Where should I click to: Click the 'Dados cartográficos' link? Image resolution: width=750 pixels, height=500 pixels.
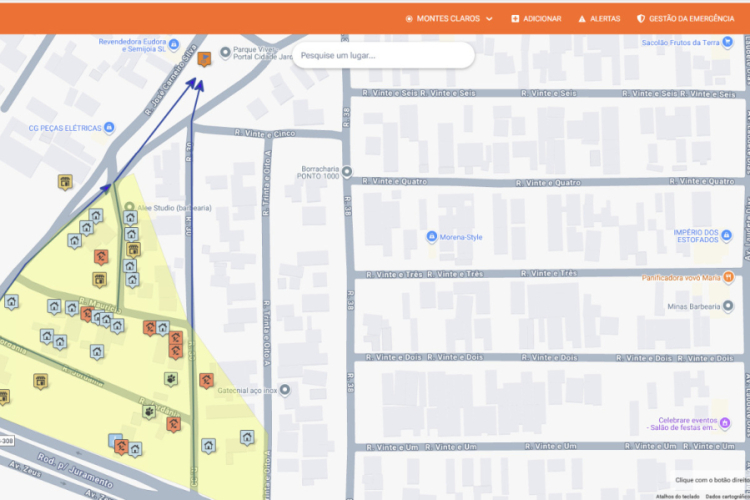coord(726,495)
